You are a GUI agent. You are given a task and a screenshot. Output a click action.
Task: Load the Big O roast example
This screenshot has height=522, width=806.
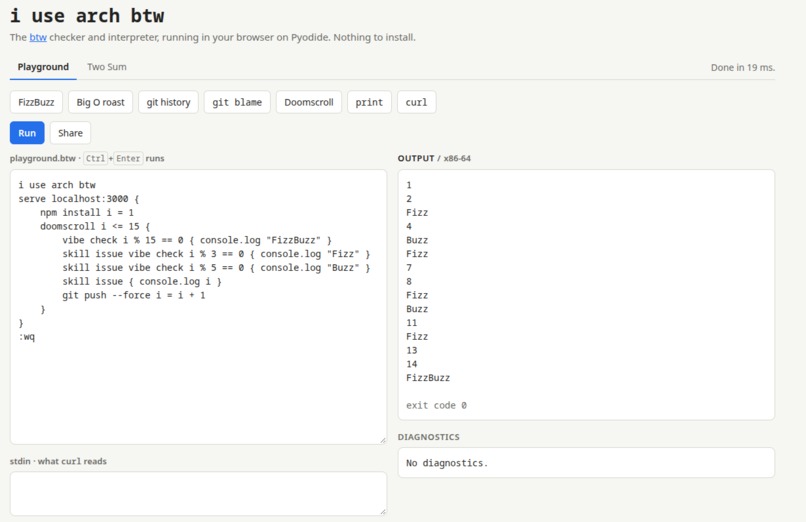[x=100, y=102]
